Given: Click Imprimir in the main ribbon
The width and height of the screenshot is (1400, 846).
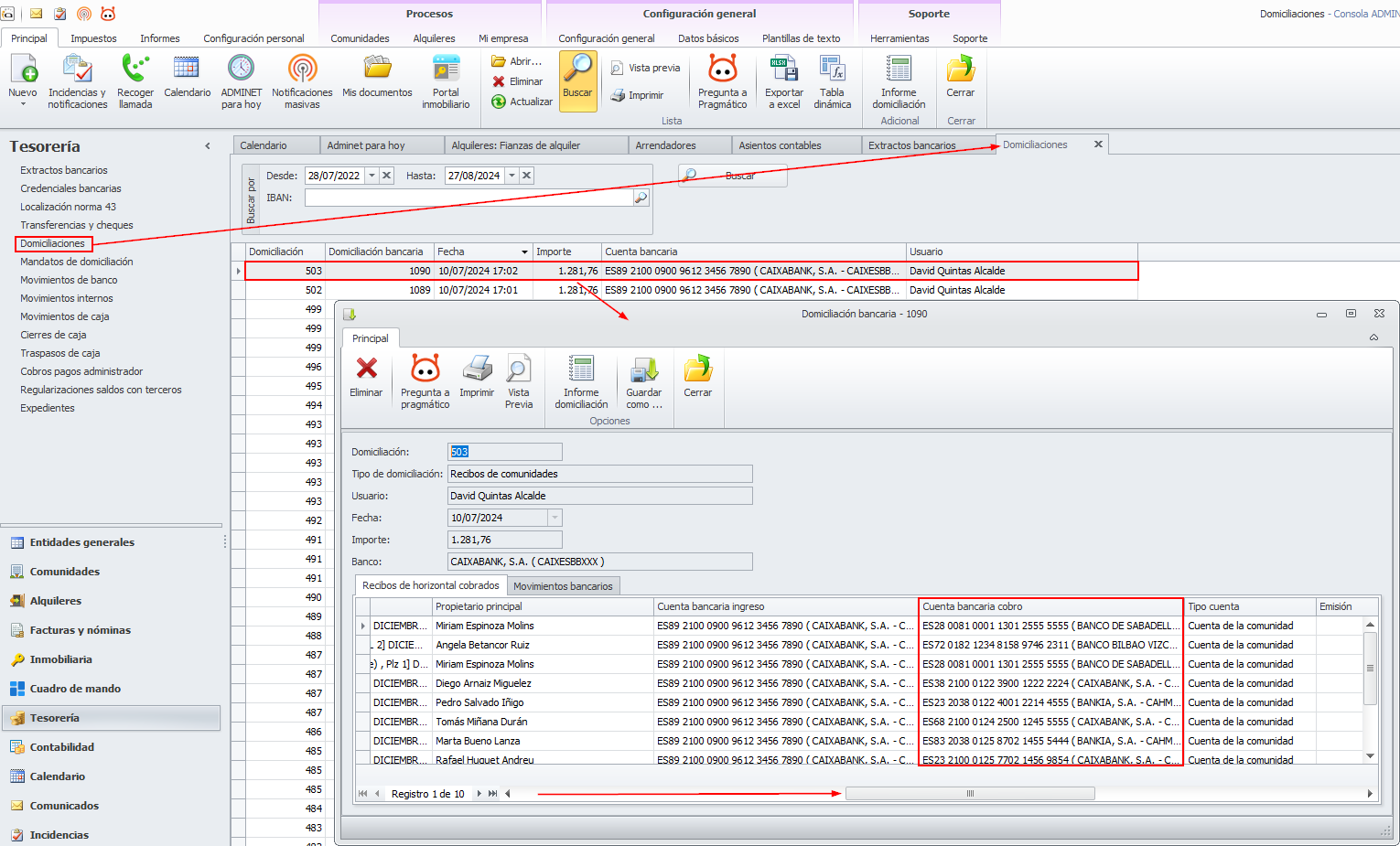Looking at the screenshot, I should tap(637, 95).
